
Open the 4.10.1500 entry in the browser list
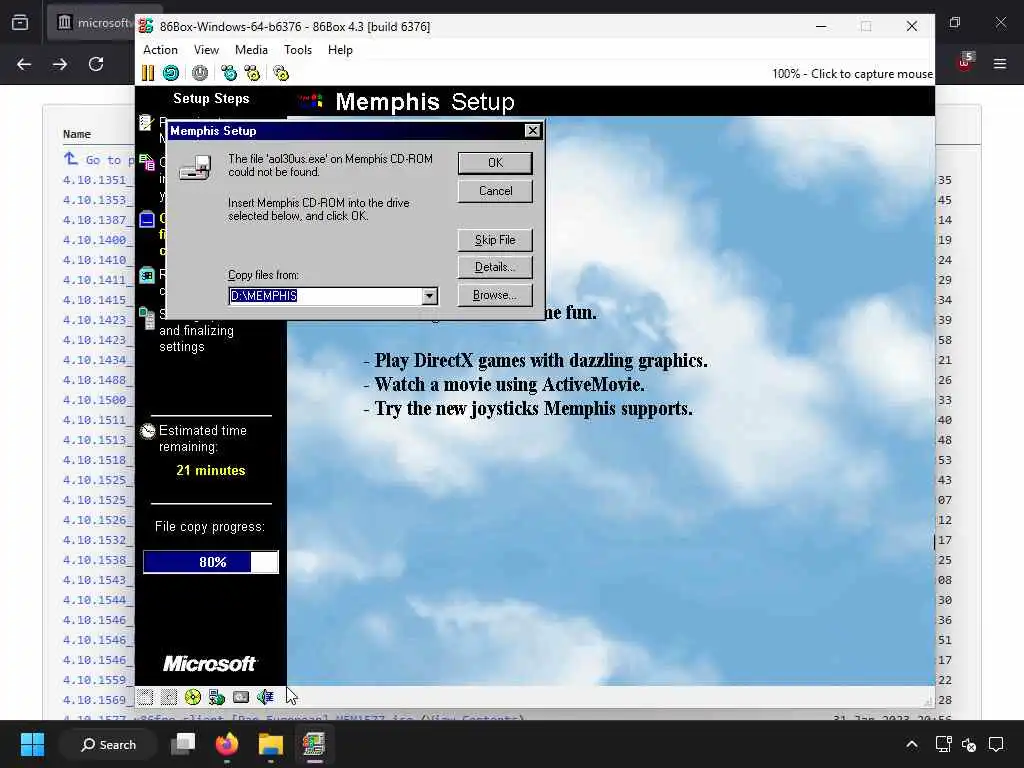tap(97, 400)
